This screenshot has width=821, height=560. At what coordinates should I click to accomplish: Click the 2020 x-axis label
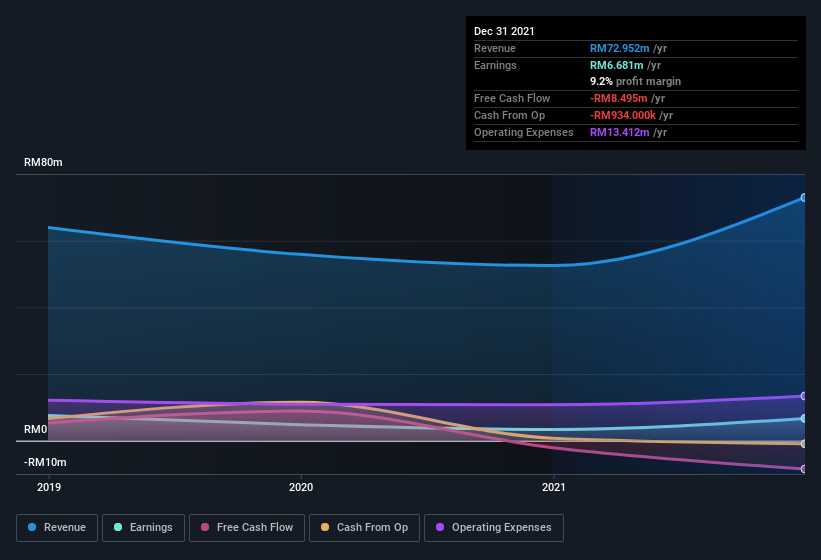tap(301, 487)
